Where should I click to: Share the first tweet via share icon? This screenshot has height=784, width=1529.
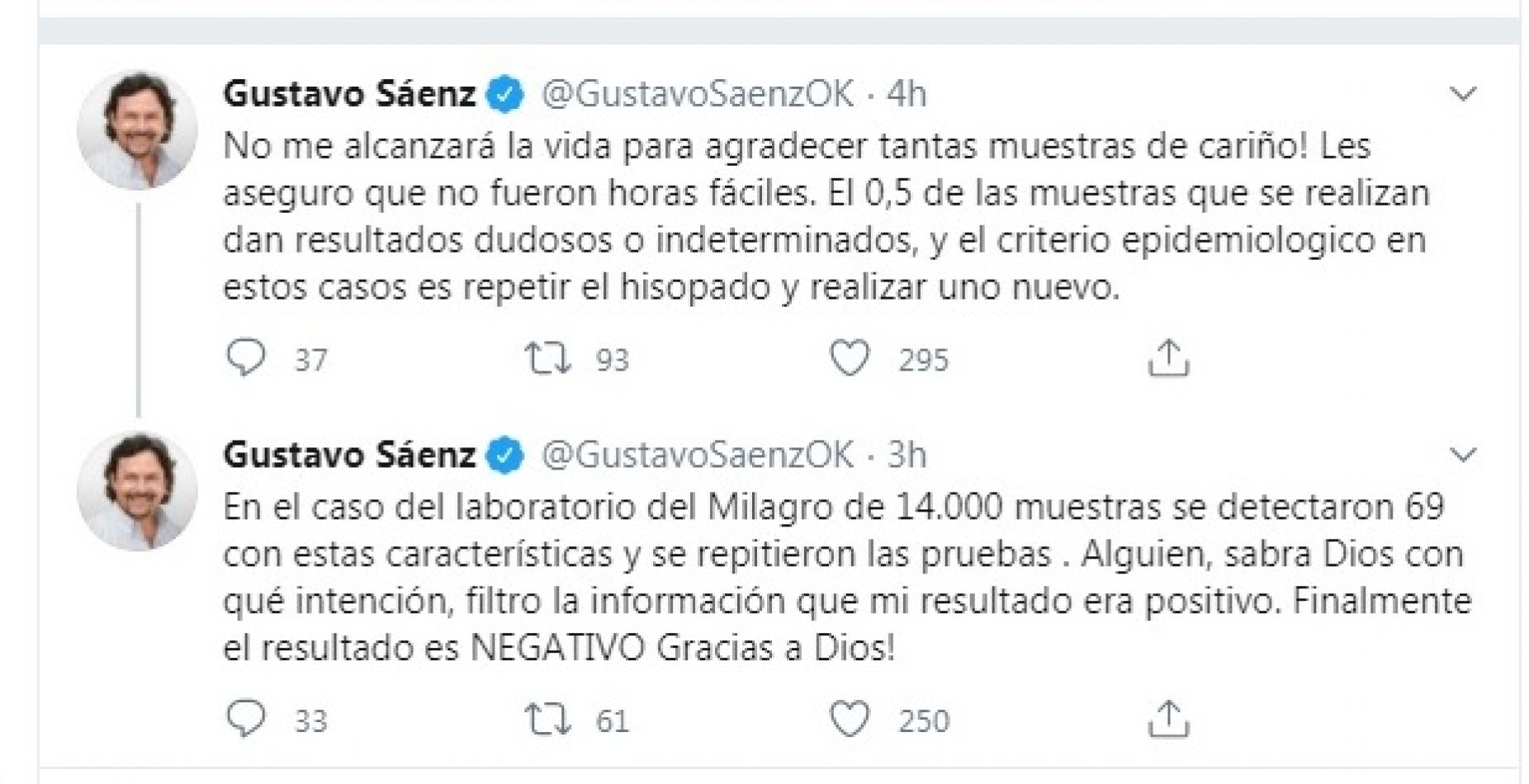click(x=1168, y=359)
